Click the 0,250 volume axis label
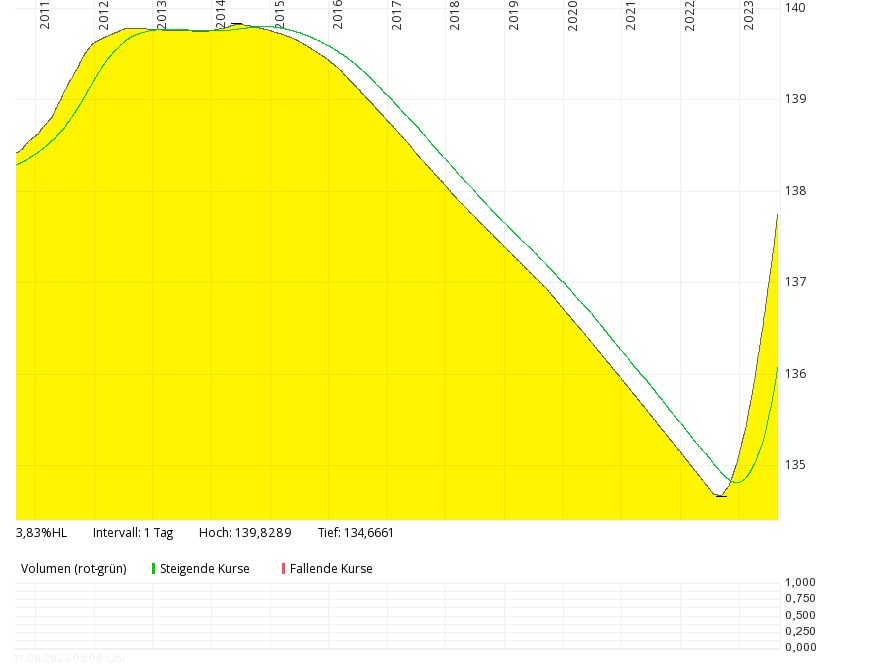This screenshot has width=895, height=669. point(800,631)
